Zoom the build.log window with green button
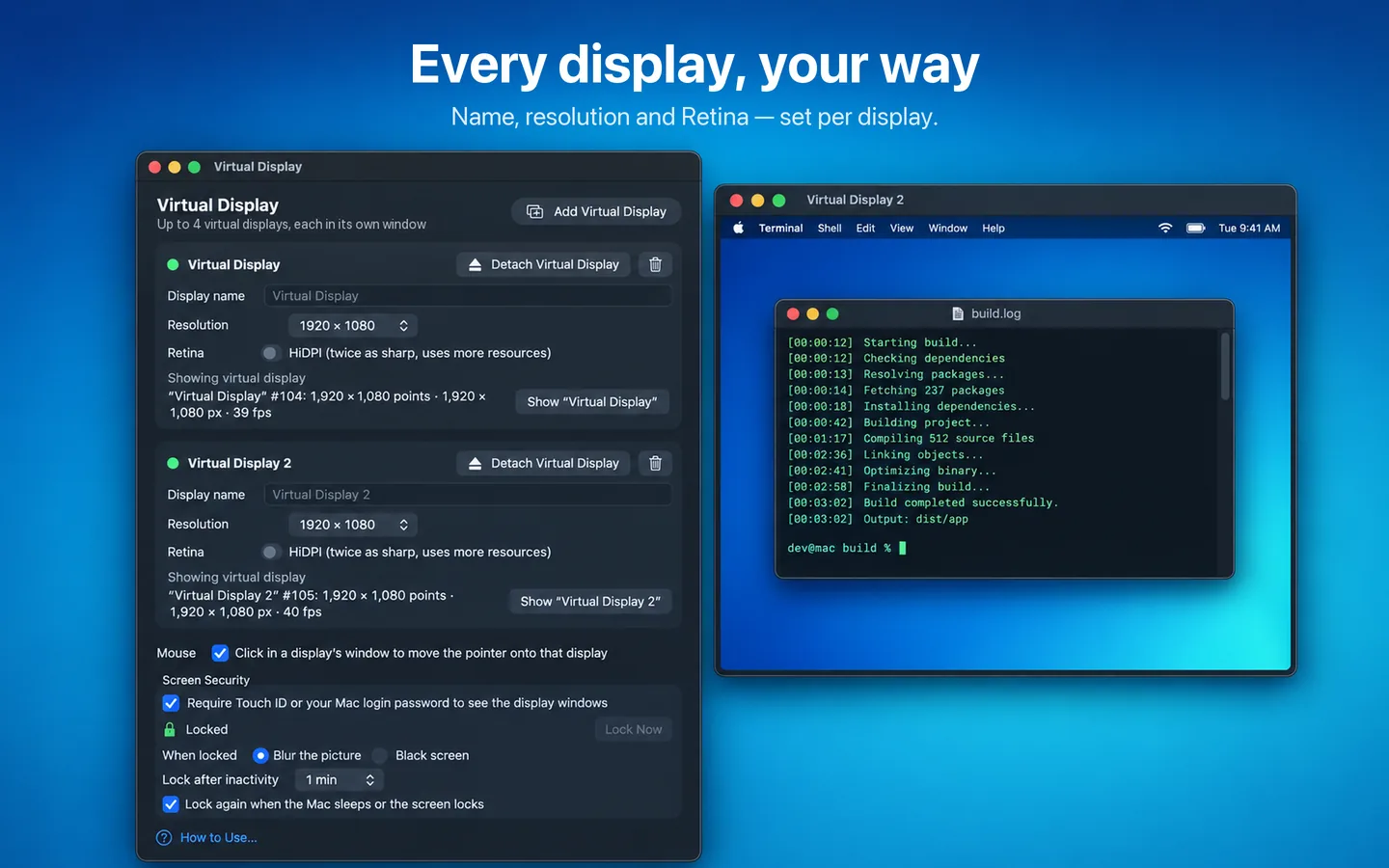Viewport: 1389px width, 868px height. pyautogui.click(x=832, y=313)
